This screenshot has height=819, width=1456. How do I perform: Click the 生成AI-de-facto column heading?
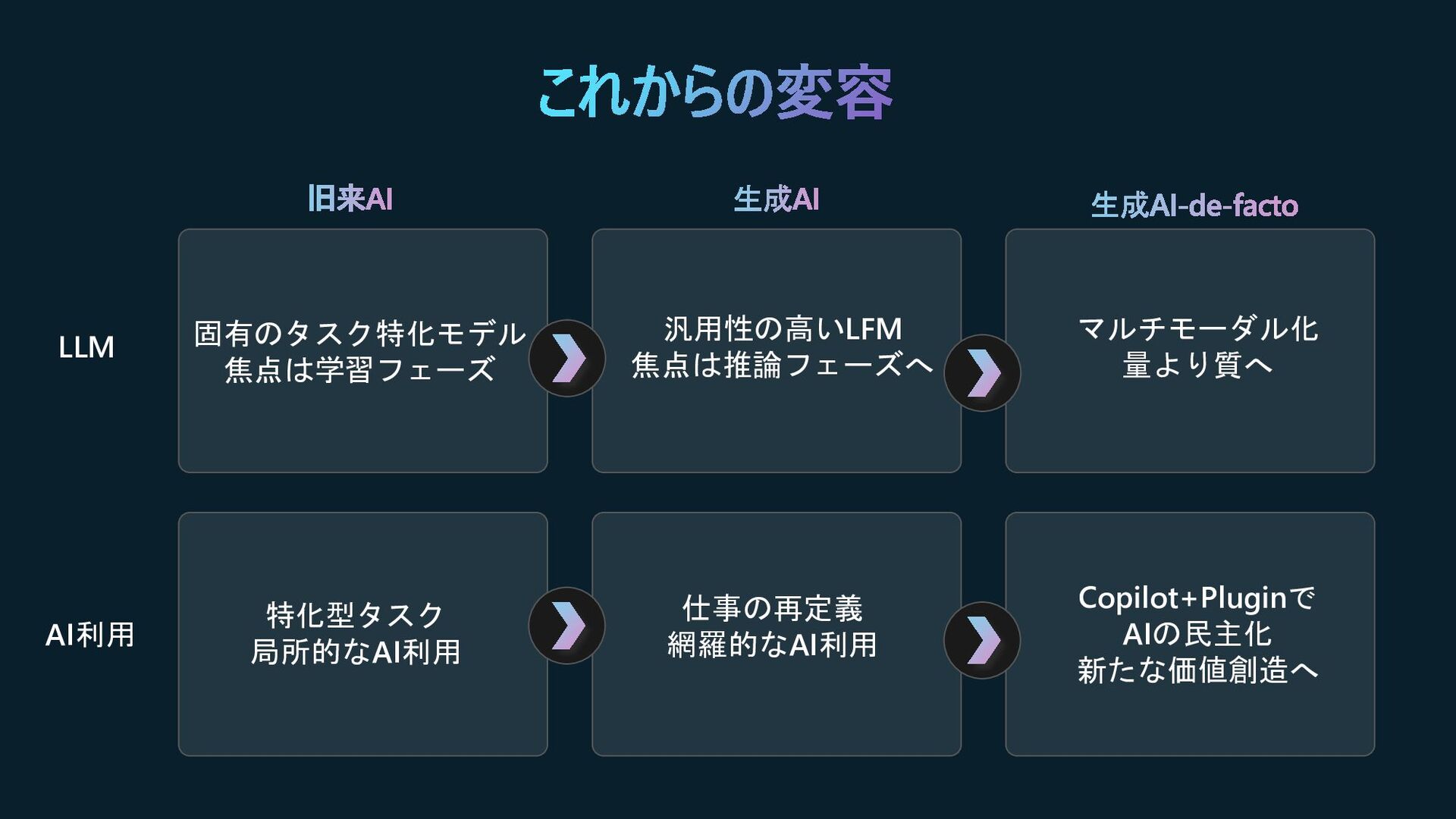pos(1194,206)
